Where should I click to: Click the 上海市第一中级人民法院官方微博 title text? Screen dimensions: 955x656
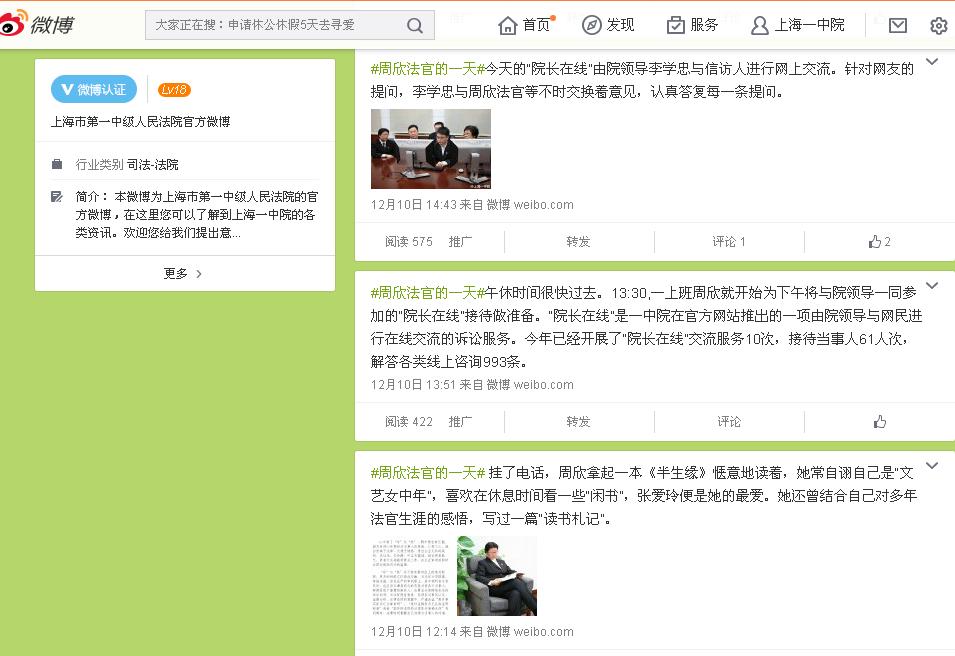(x=141, y=122)
